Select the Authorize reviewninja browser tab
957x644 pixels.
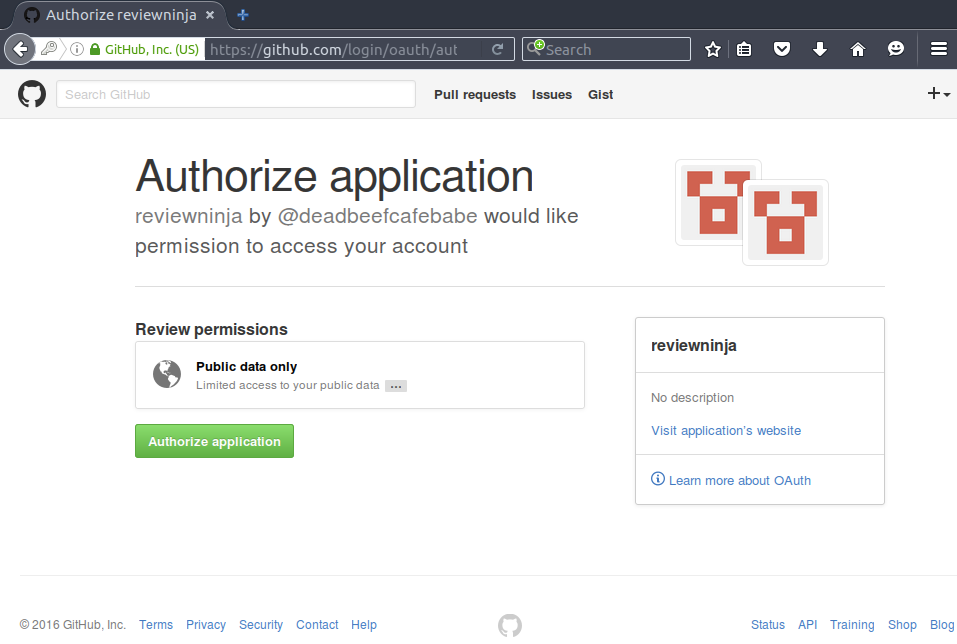tap(121, 15)
